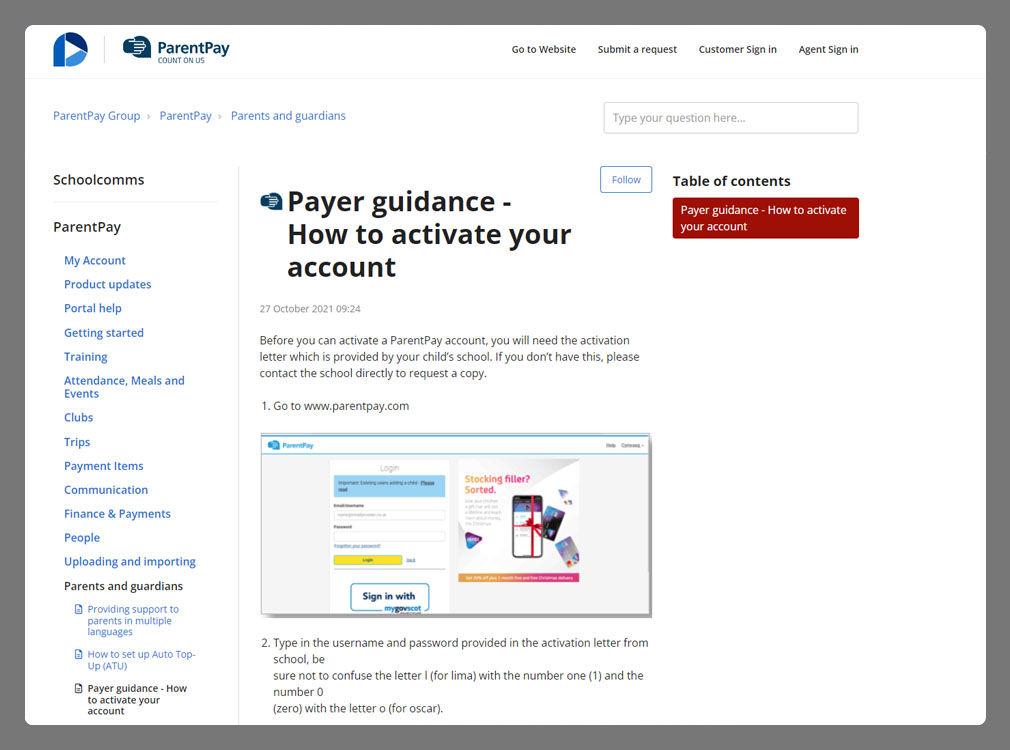Click the Follow button
This screenshot has height=750, width=1010.
[626, 180]
